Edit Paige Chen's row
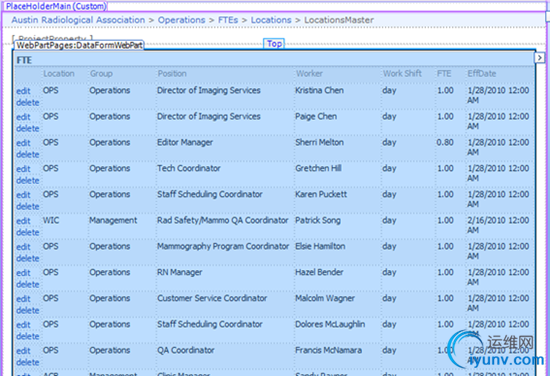 (x=23, y=117)
